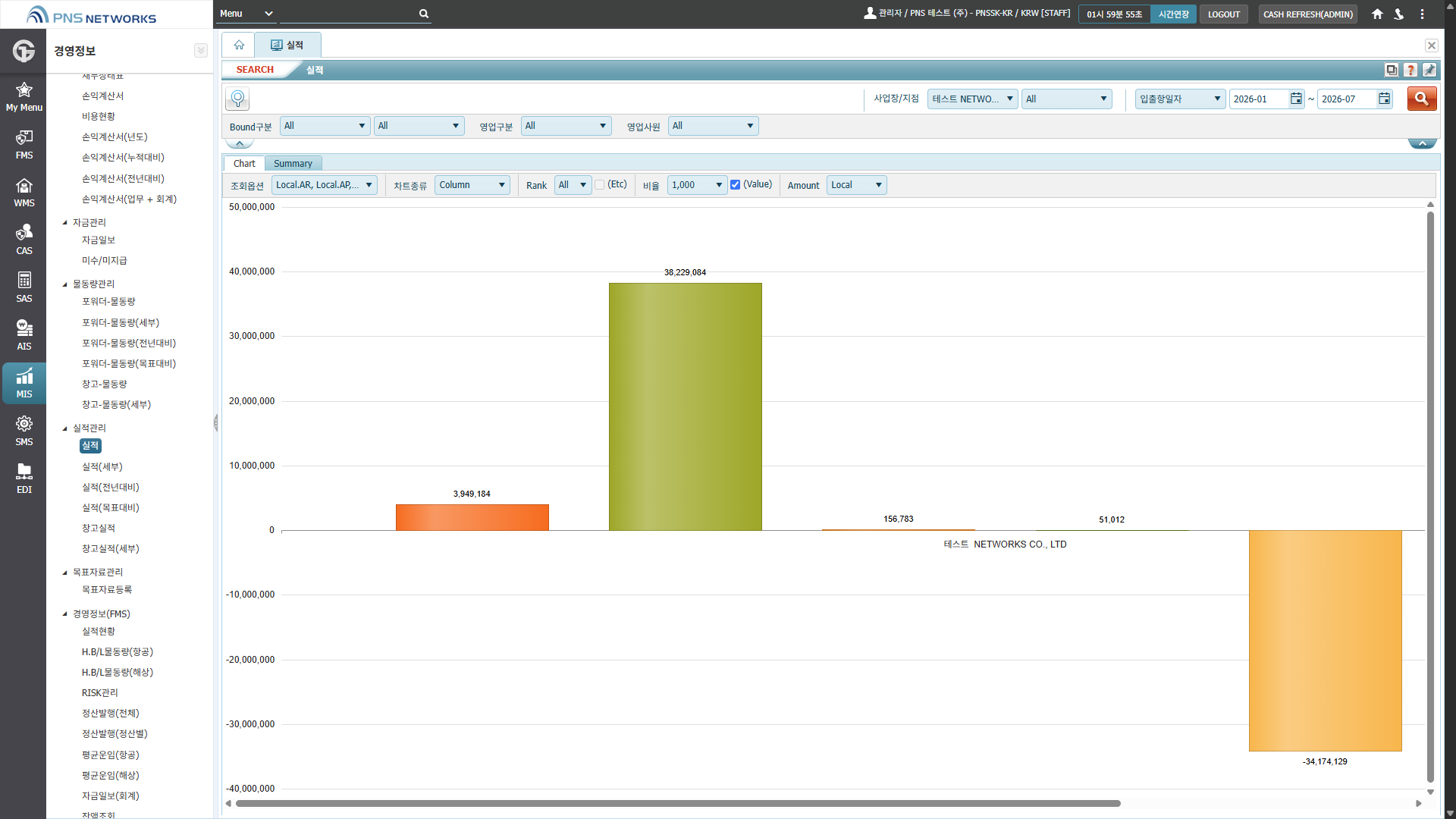Click the orange search magnifier button
Screen dimensions: 1456x819
[1422, 99]
